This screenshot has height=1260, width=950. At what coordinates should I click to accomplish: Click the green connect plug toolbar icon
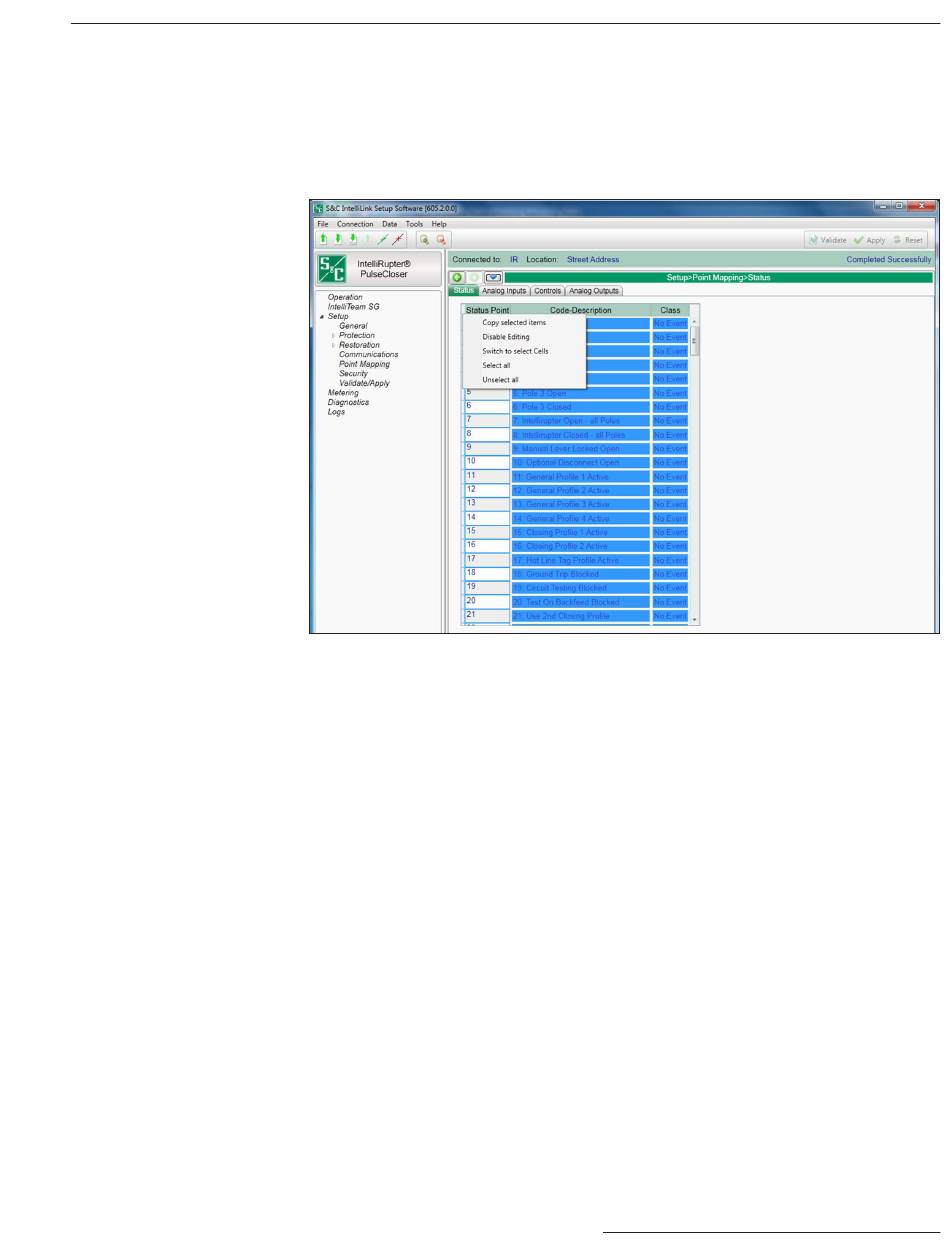coord(383,239)
